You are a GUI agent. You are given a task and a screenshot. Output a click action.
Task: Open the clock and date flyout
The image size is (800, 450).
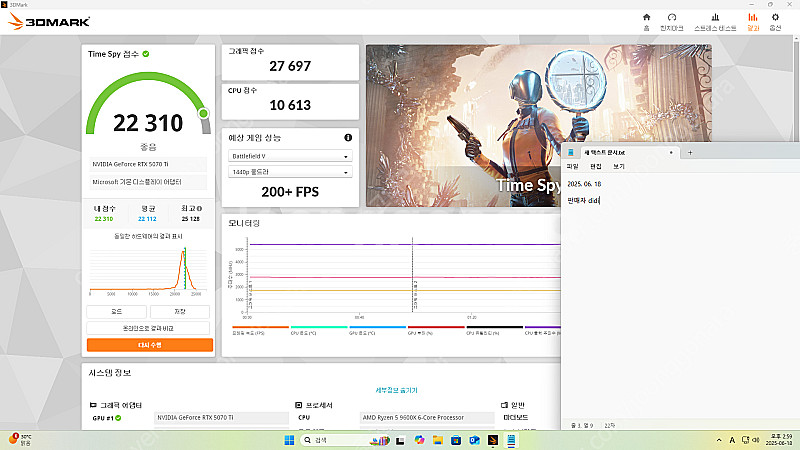pos(778,440)
